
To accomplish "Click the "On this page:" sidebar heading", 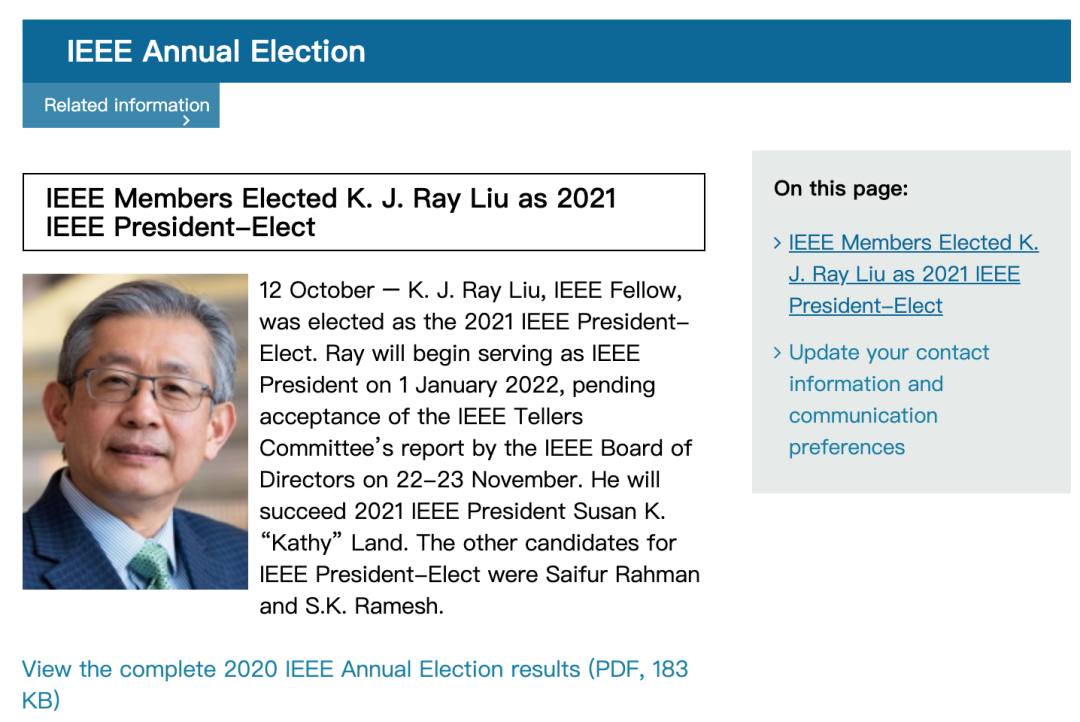I will pos(840,188).
